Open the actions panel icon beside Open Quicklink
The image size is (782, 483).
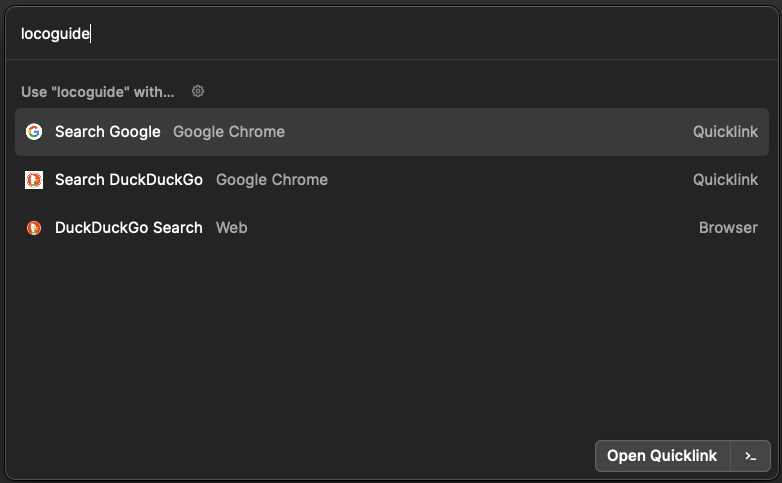pos(751,456)
